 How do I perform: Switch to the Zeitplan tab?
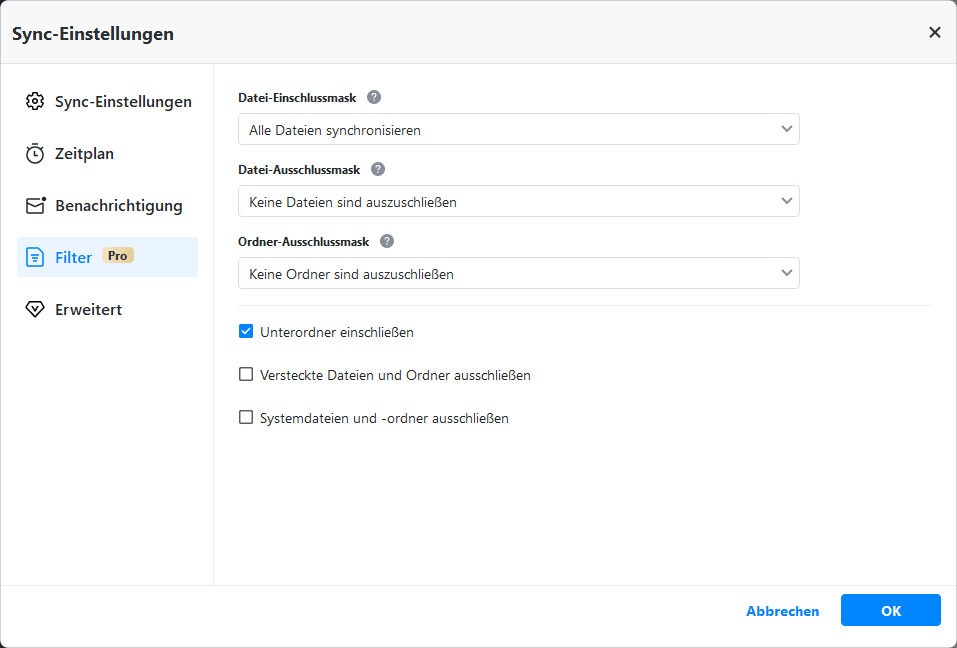pos(84,154)
